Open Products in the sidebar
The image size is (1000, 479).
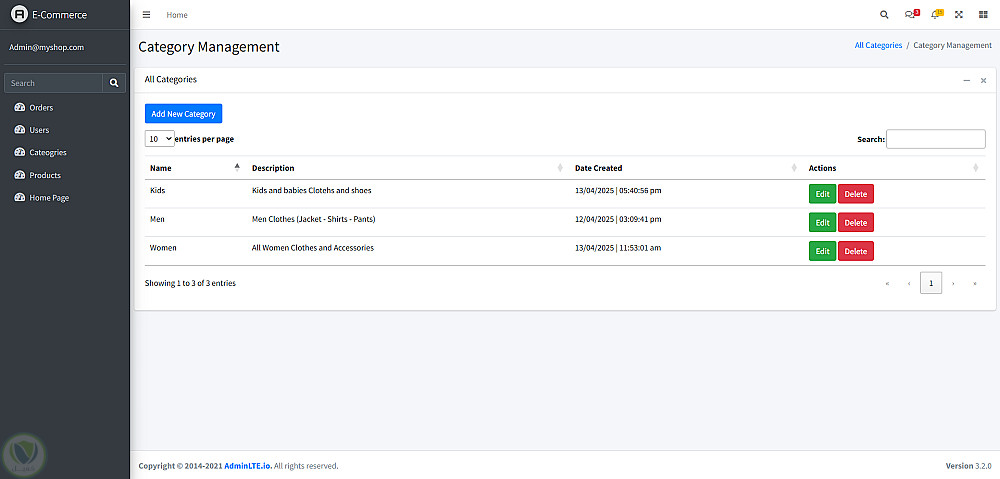coord(45,175)
